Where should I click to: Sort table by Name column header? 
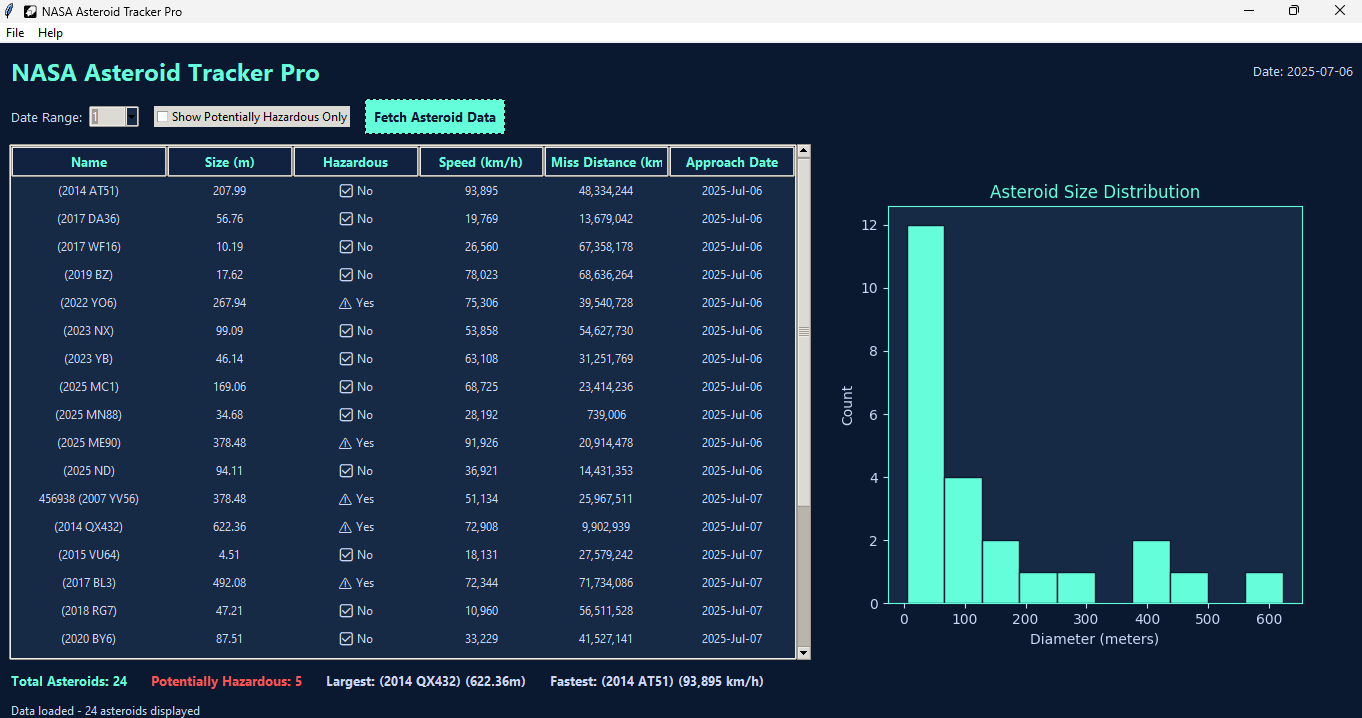[89, 162]
